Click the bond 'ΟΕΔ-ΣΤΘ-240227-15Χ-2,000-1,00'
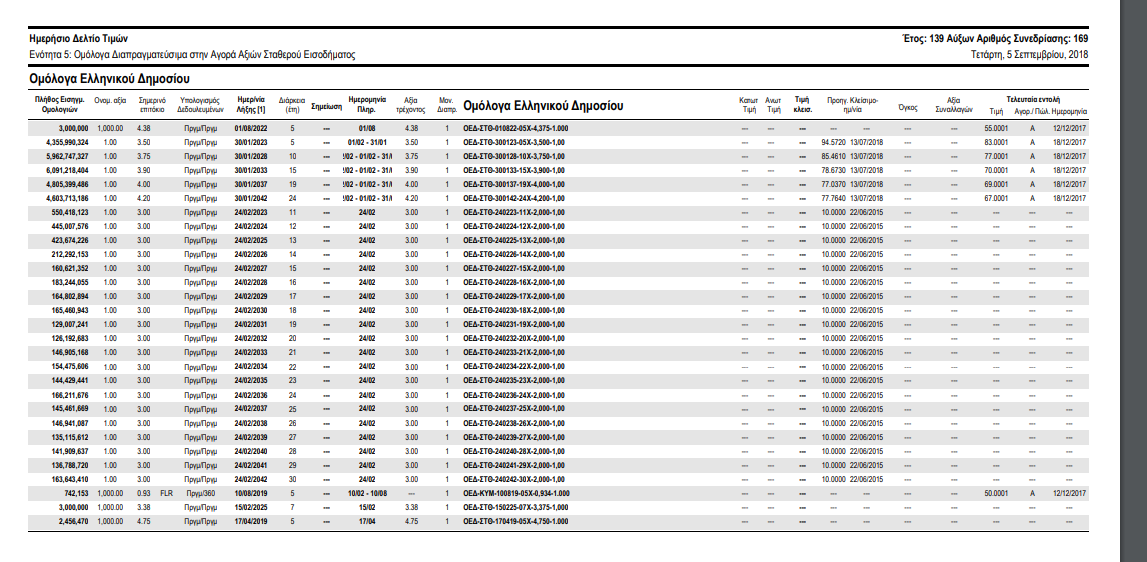 pos(514,269)
